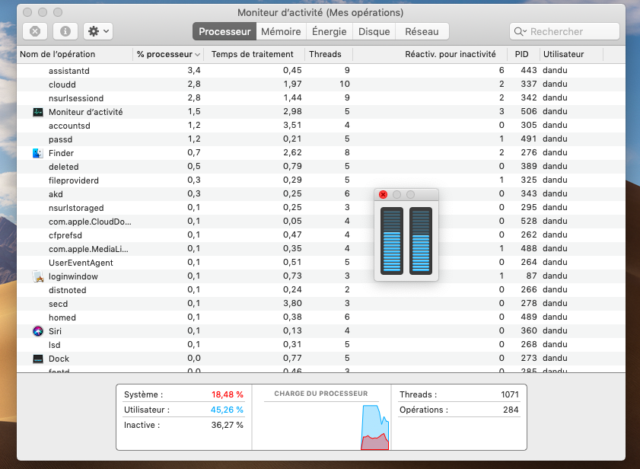This screenshot has height=469, width=640.
Task: Click the Threads count 1071
Action: click(x=510, y=395)
